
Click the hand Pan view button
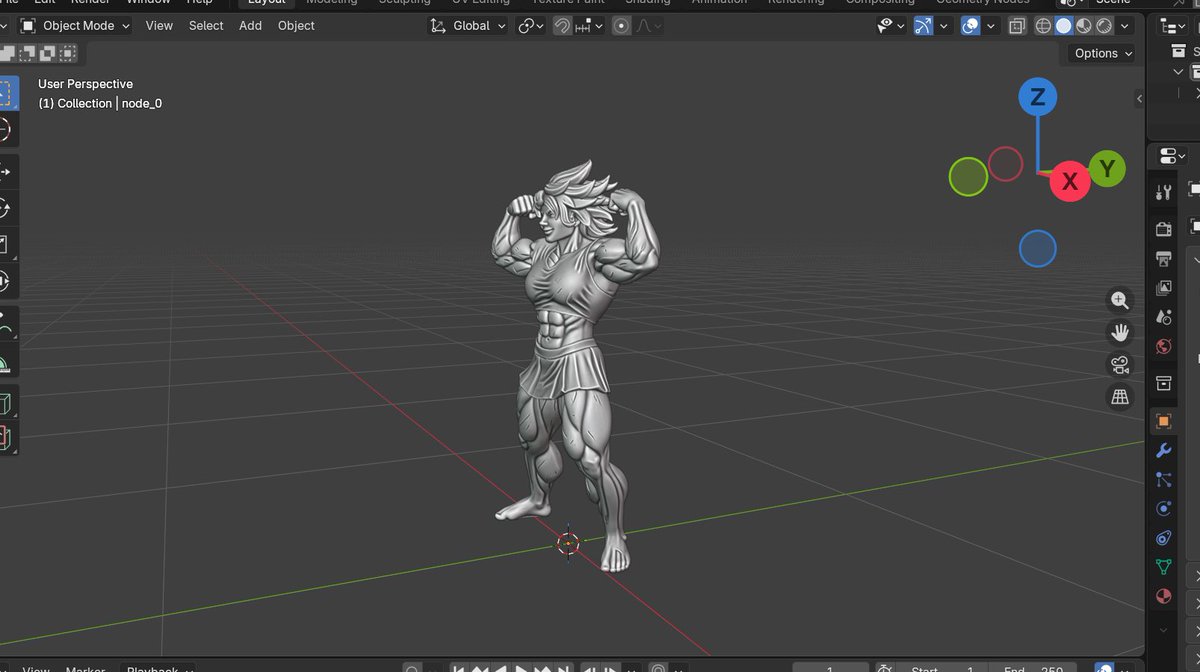click(1120, 332)
